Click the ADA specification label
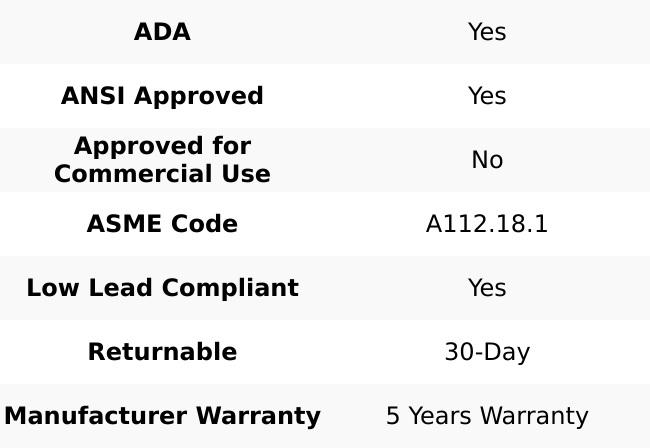This screenshot has height=448, width=650. pos(162,32)
